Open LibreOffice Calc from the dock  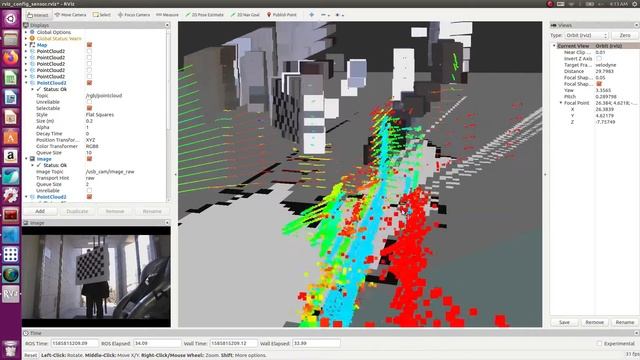(x=11, y=78)
